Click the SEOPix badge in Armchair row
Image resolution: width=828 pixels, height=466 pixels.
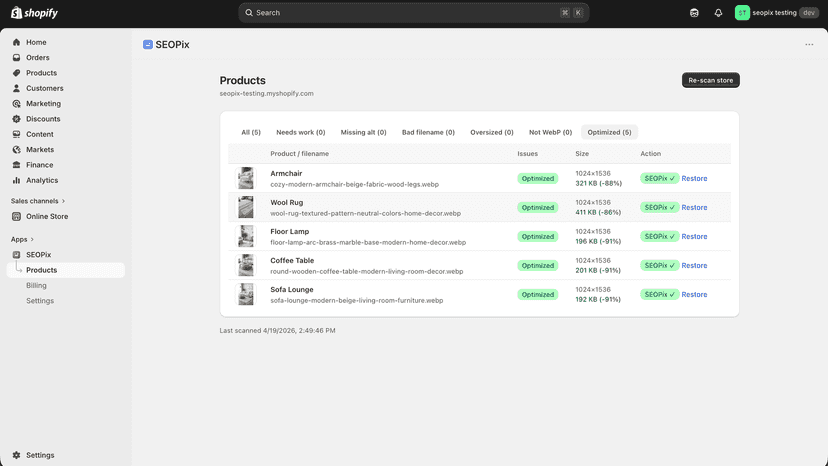click(x=660, y=179)
